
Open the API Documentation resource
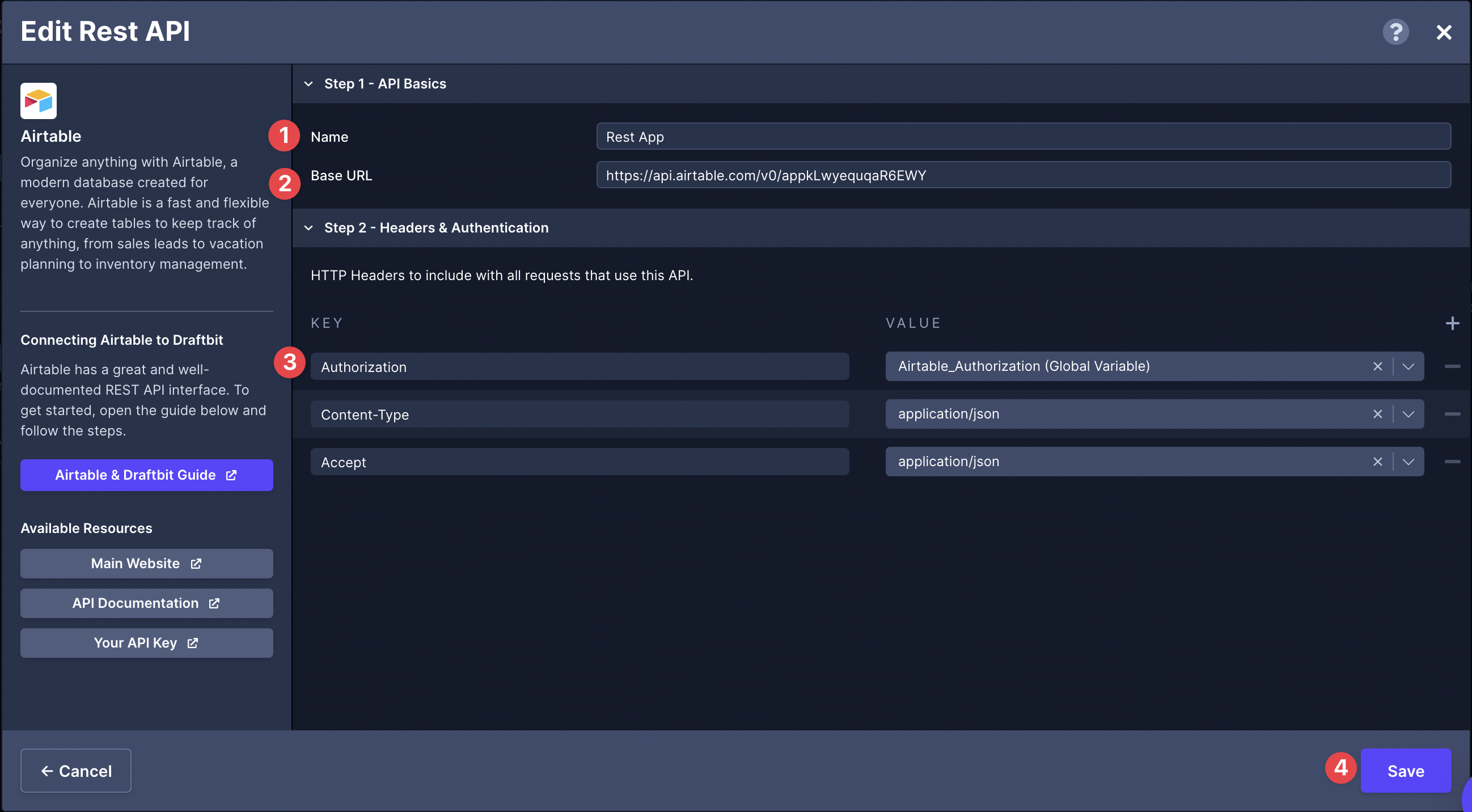tap(146, 603)
